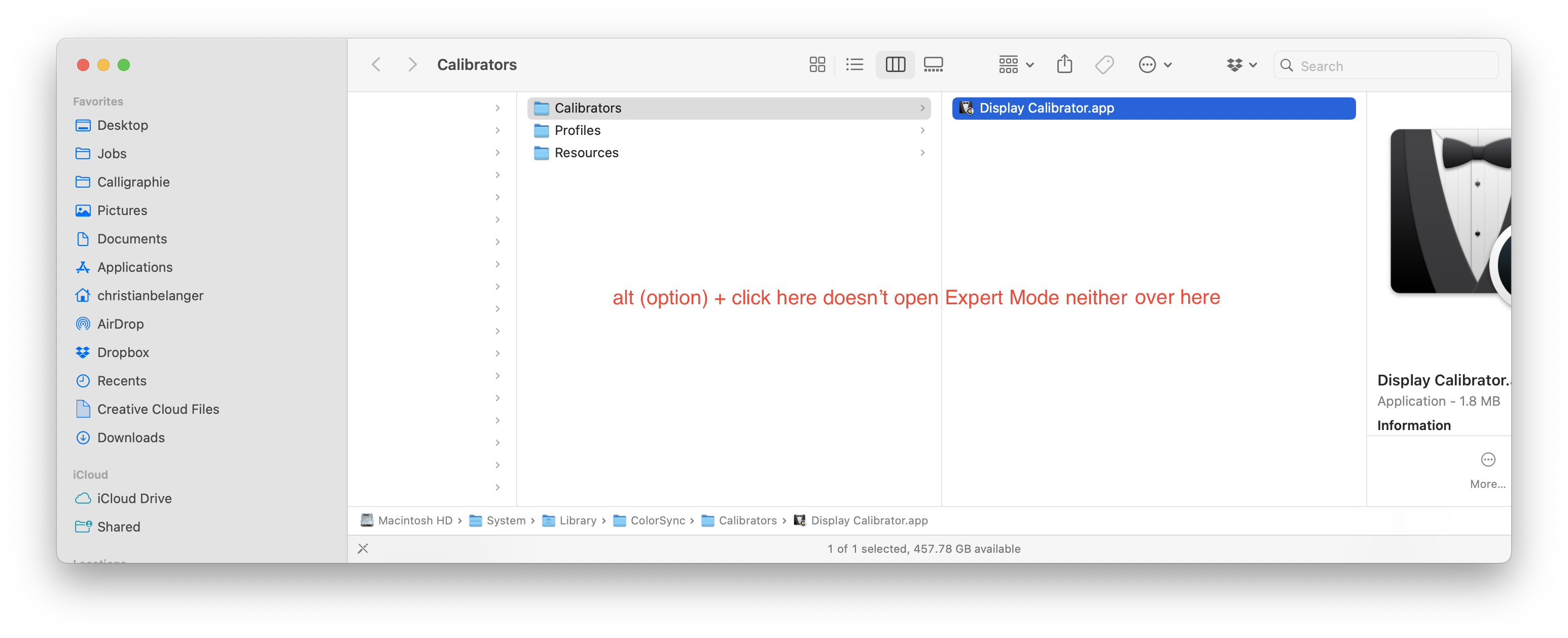Viewport: 1568px width, 638px height.
Task: Open Applications in the sidebar
Action: pyautogui.click(x=134, y=267)
